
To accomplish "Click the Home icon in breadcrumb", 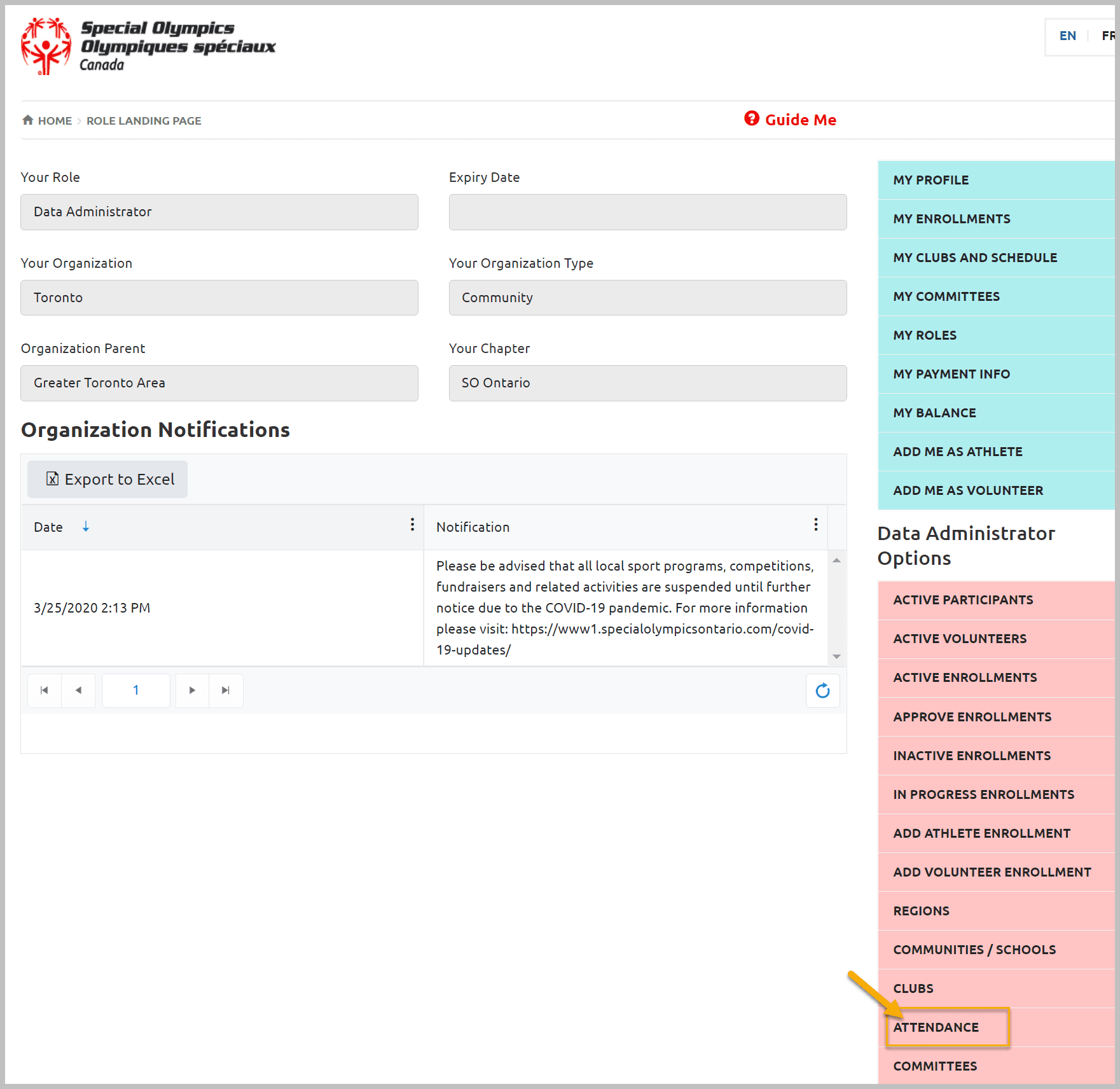I will (x=27, y=120).
